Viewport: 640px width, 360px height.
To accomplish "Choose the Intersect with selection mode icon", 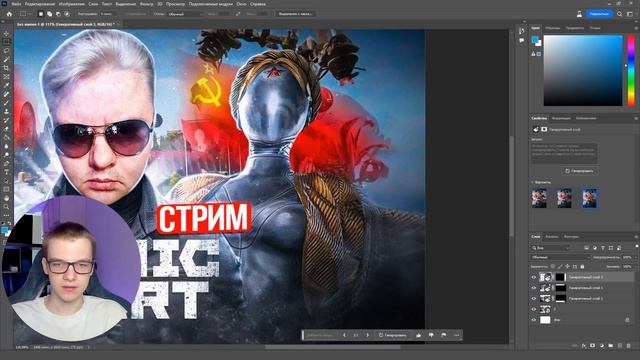I will [67, 14].
